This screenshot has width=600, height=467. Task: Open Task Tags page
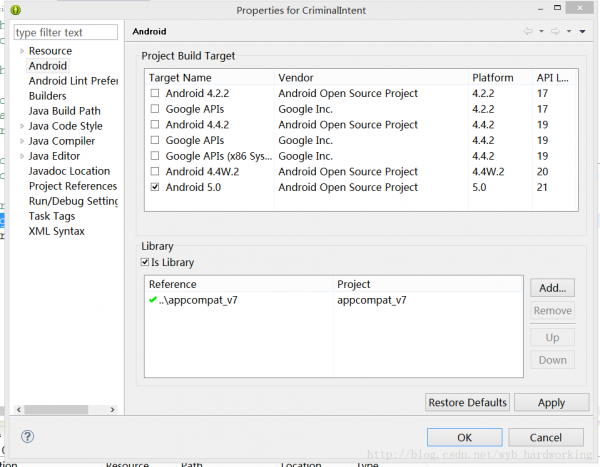pos(52,216)
